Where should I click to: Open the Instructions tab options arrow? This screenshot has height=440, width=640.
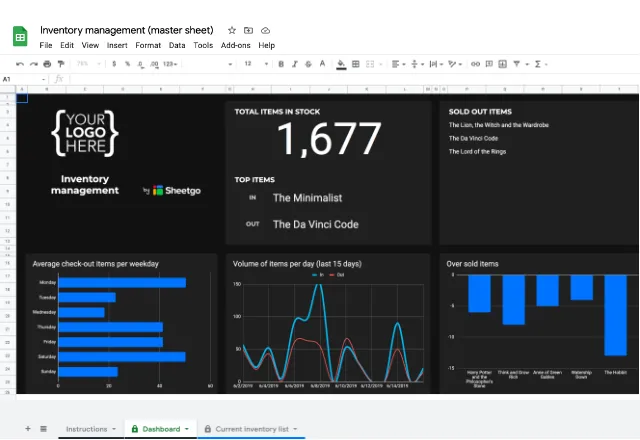114,429
